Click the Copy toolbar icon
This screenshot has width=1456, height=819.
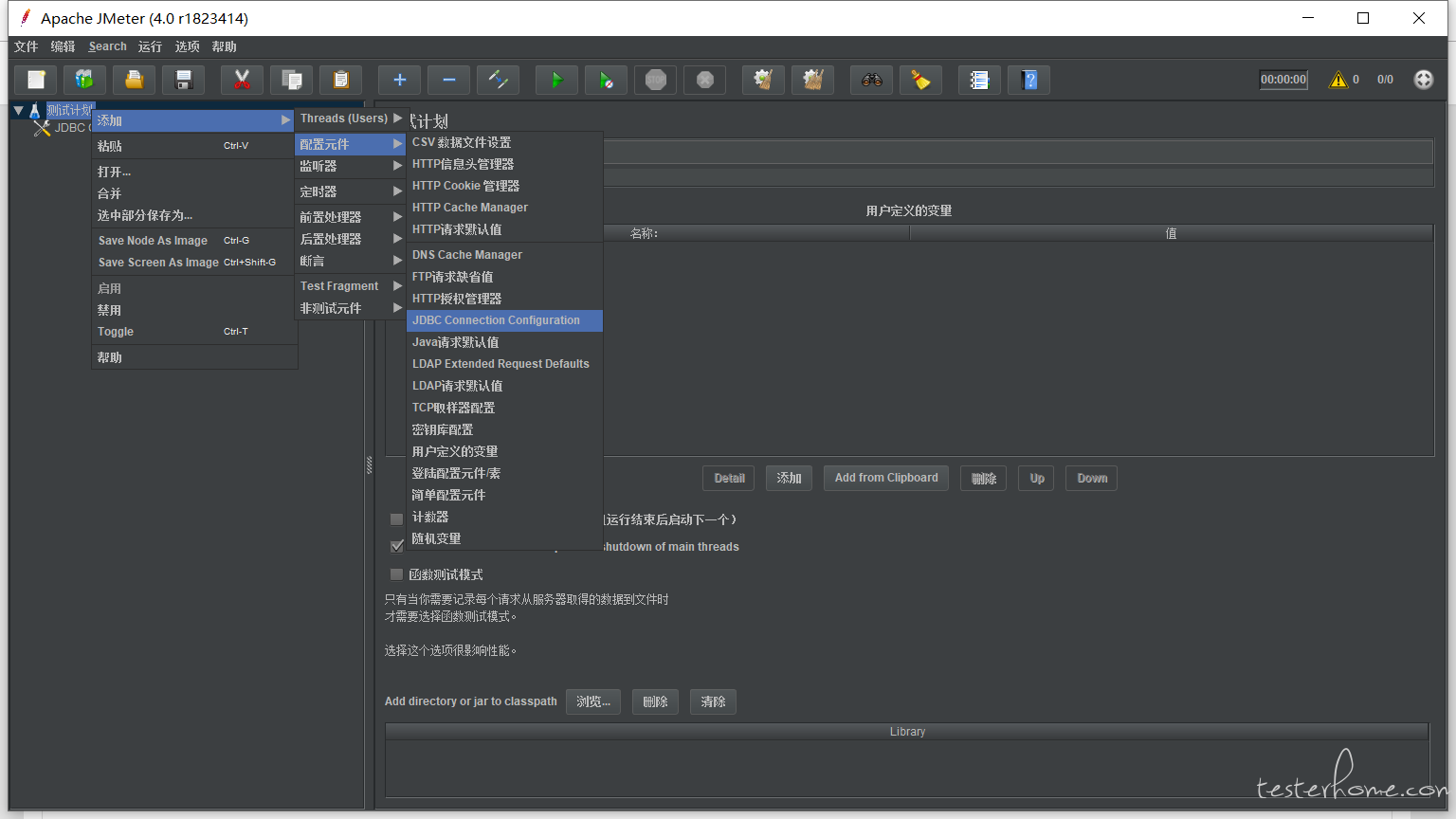[x=292, y=80]
